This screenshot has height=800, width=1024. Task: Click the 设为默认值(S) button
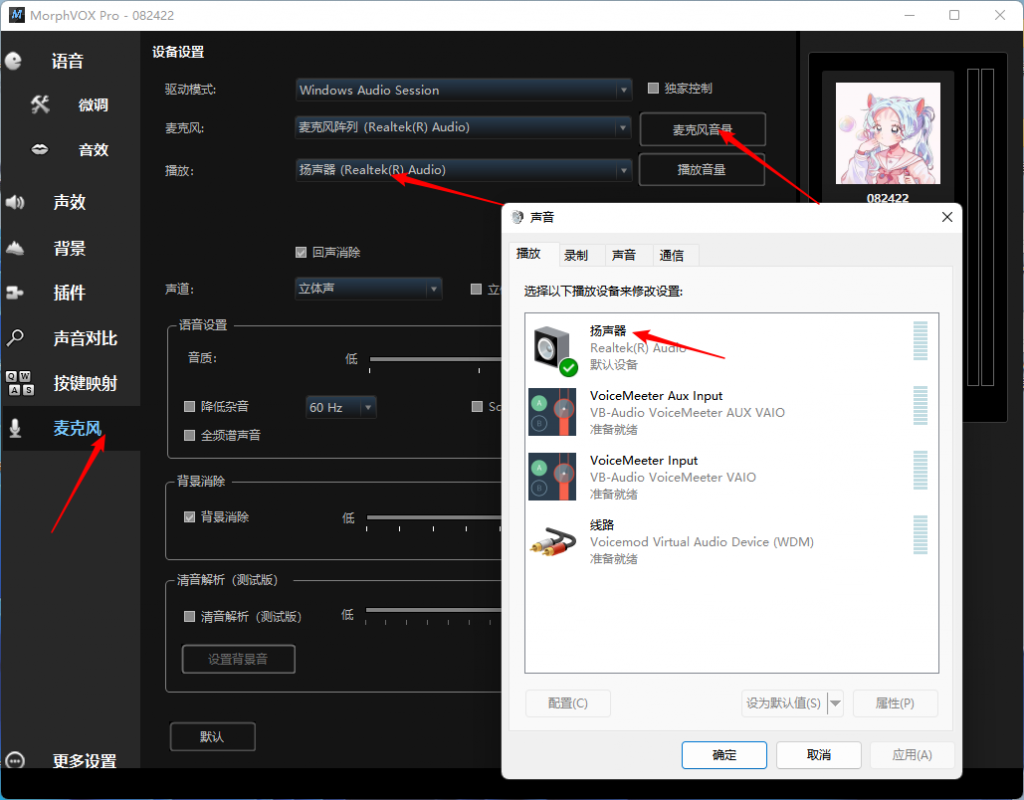(x=784, y=703)
